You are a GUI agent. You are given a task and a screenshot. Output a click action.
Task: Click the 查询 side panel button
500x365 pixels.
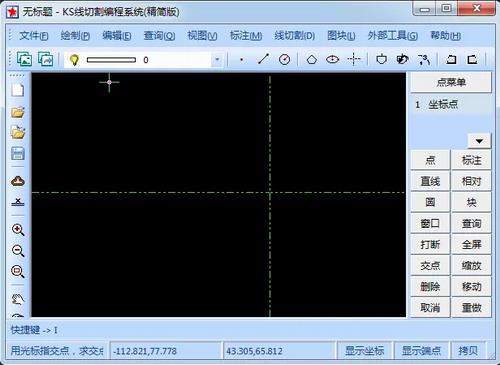pos(471,223)
